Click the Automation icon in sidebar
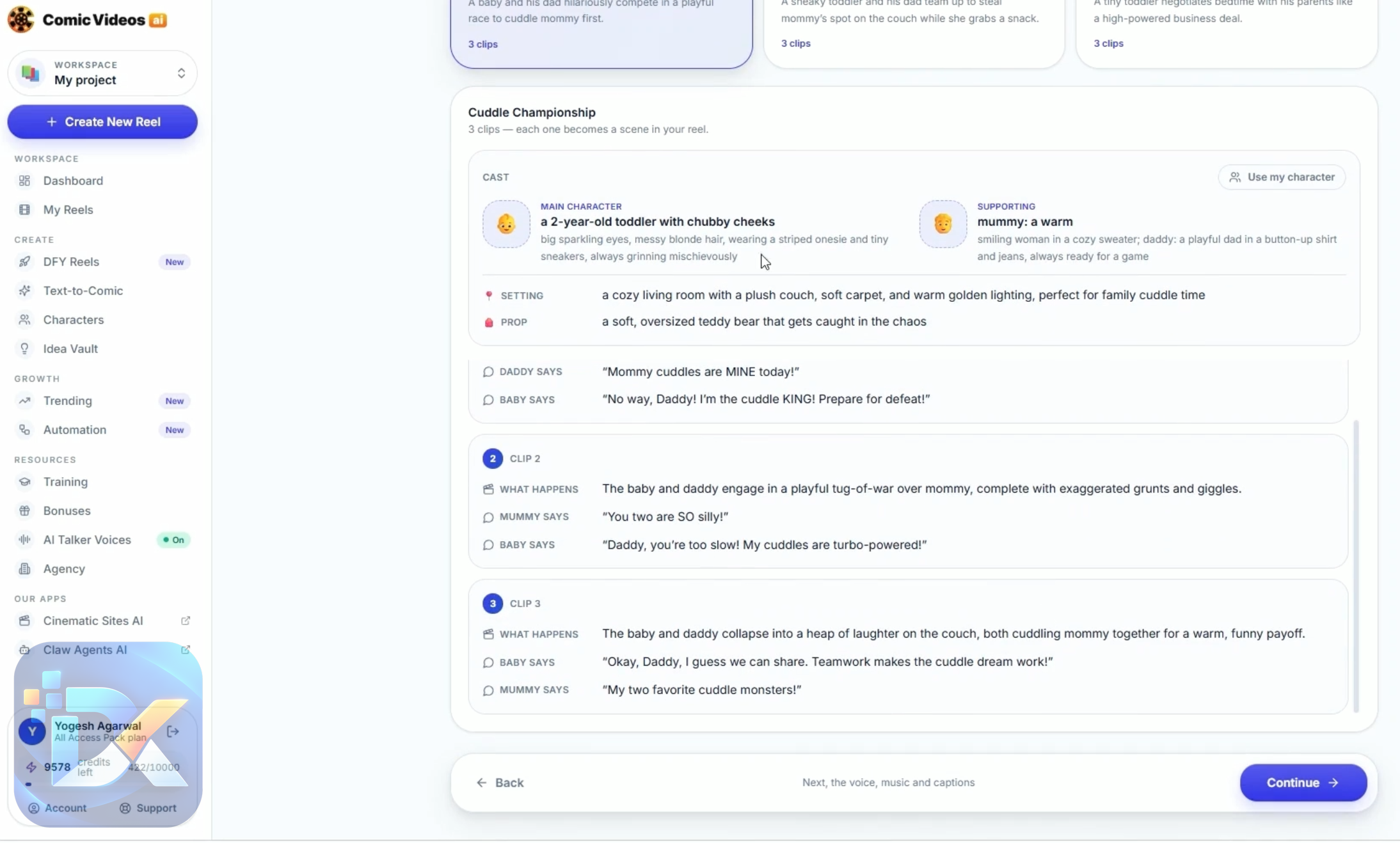 coord(24,430)
